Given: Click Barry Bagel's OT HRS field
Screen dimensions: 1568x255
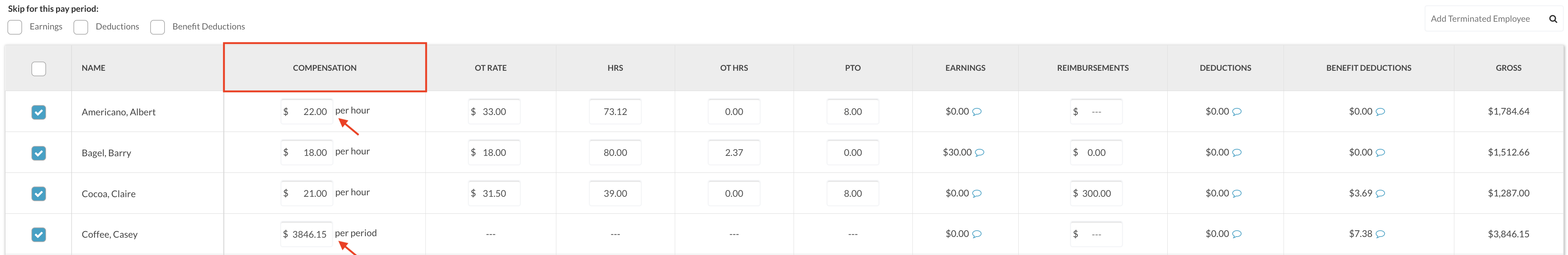Looking at the screenshot, I should 733,152.
